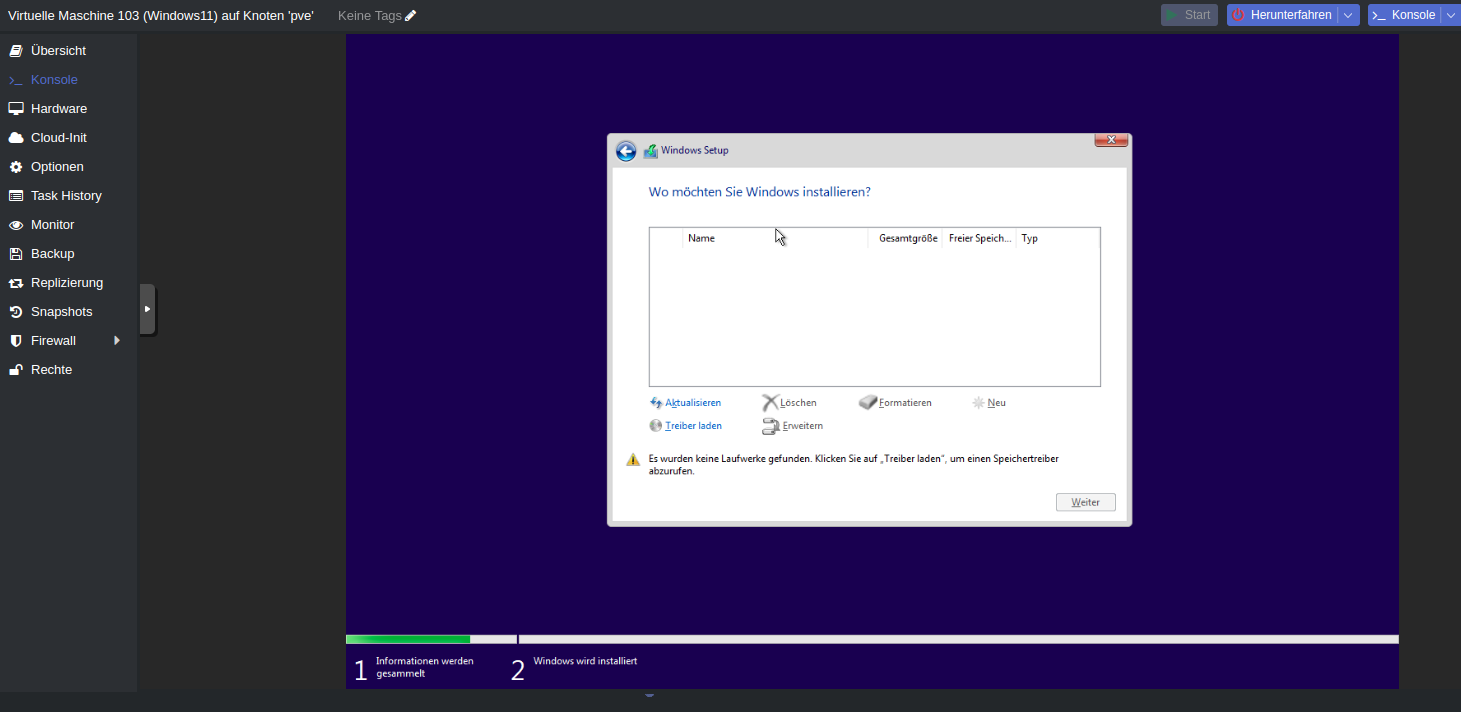Image resolution: width=1461 pixels, height=712 pixels.
Task: Select the Konsole sidebar entry
Action: (x=68, y=79)
